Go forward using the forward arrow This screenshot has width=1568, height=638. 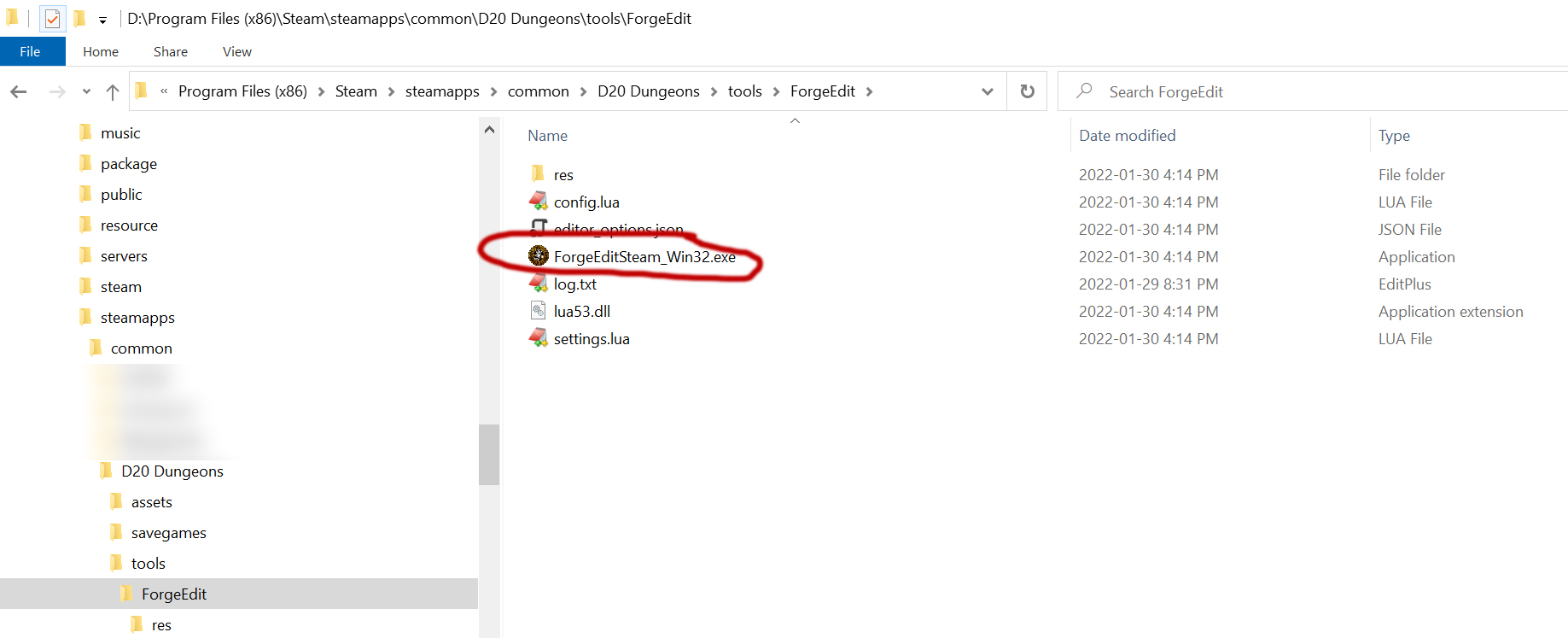pyautogui.click(x=57, y=91)
